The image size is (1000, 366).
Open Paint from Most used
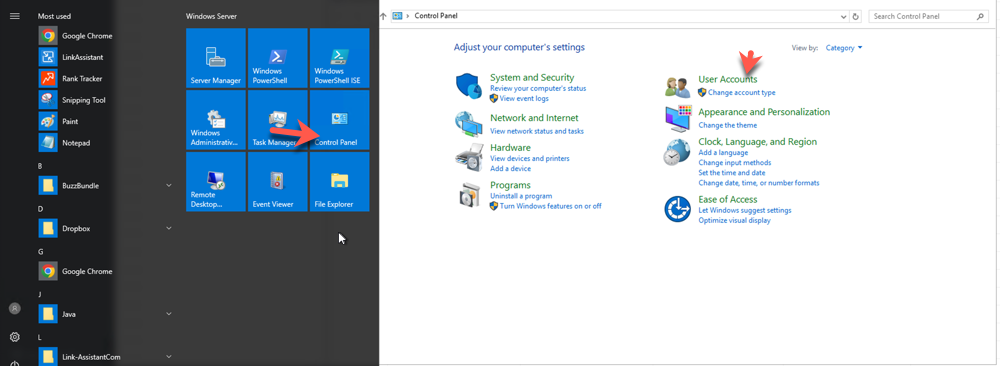pyautogui.click(x=48, y=121)
